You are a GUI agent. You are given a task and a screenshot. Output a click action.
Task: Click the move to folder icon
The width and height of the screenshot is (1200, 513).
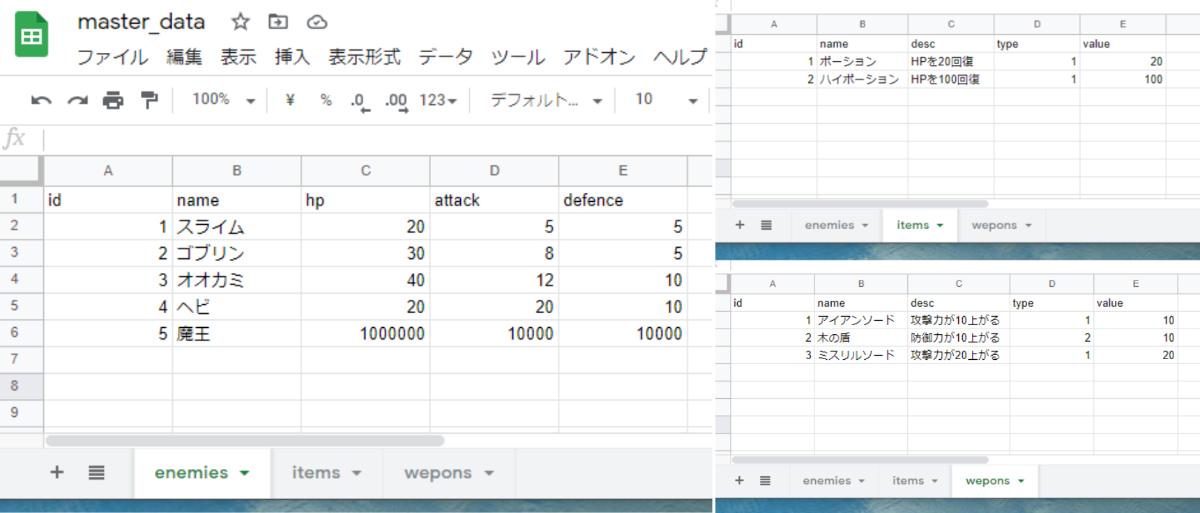279,22
